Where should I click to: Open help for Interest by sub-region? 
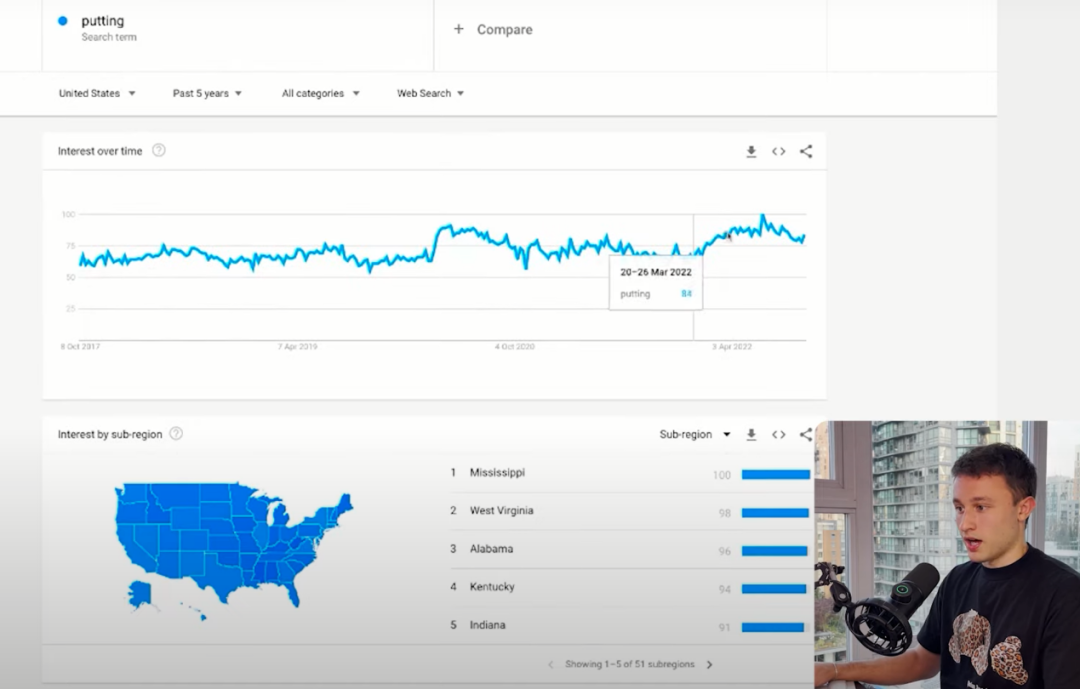pos(176,433)
